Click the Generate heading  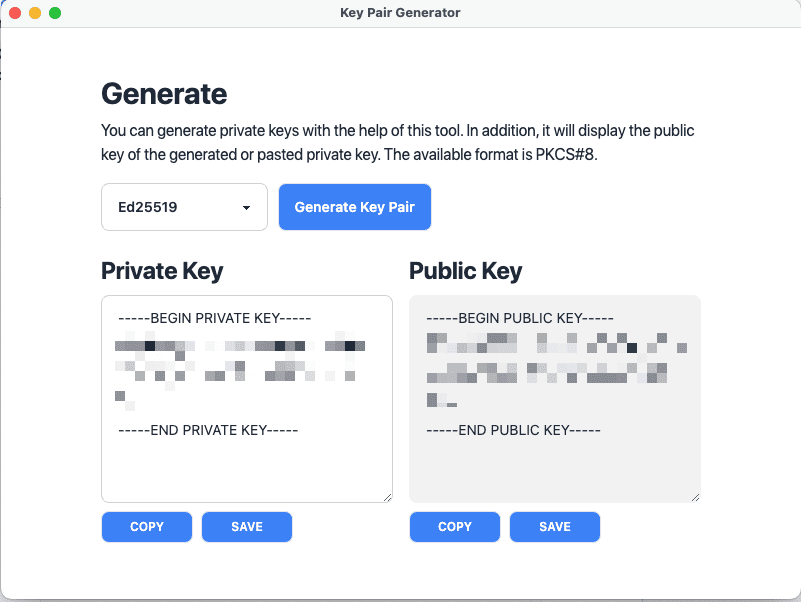[x=164, y=94]
